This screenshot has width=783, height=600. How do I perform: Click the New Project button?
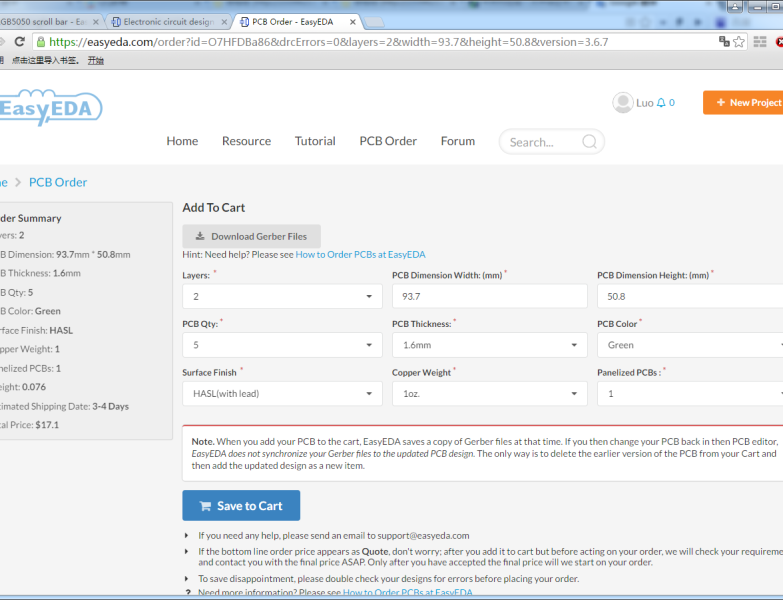744,103
